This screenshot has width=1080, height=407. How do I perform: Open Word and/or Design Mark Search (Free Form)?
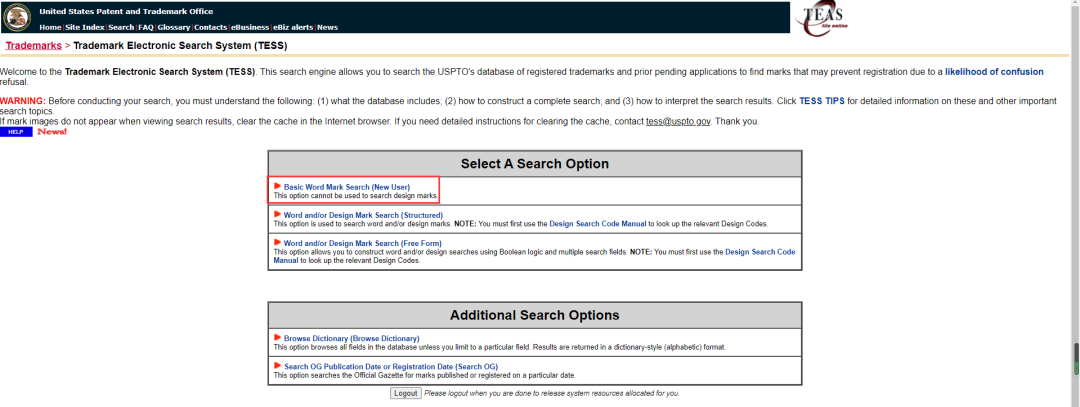coord(364,243)
